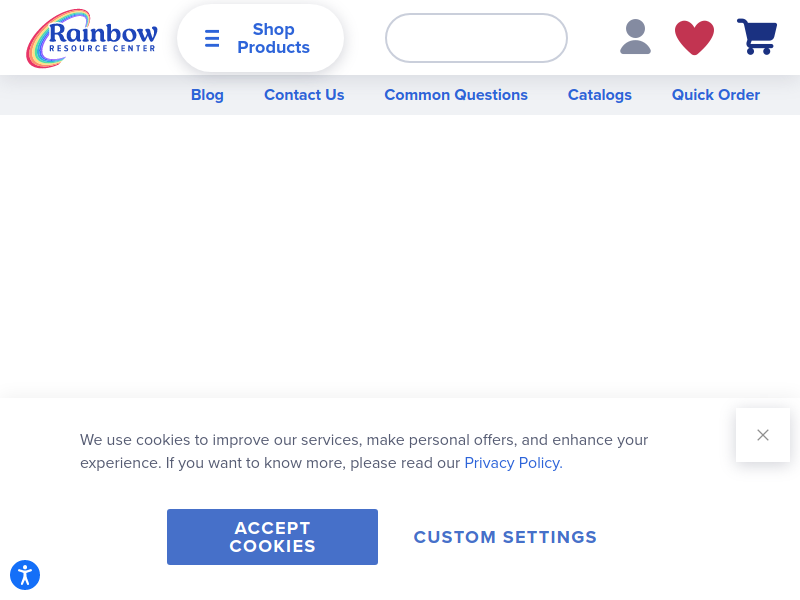Click the hamburger menu icon
This screenshot has height=600, width=800.
click(212, 38)
